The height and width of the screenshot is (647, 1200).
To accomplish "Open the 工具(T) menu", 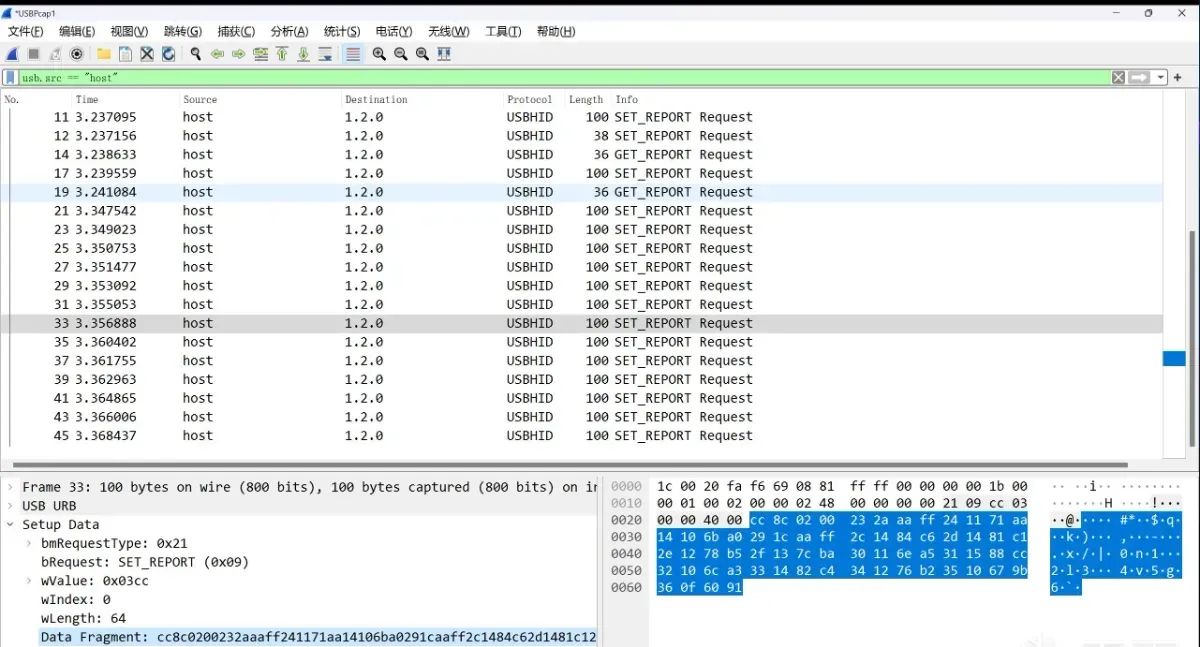I will point(503,32).
